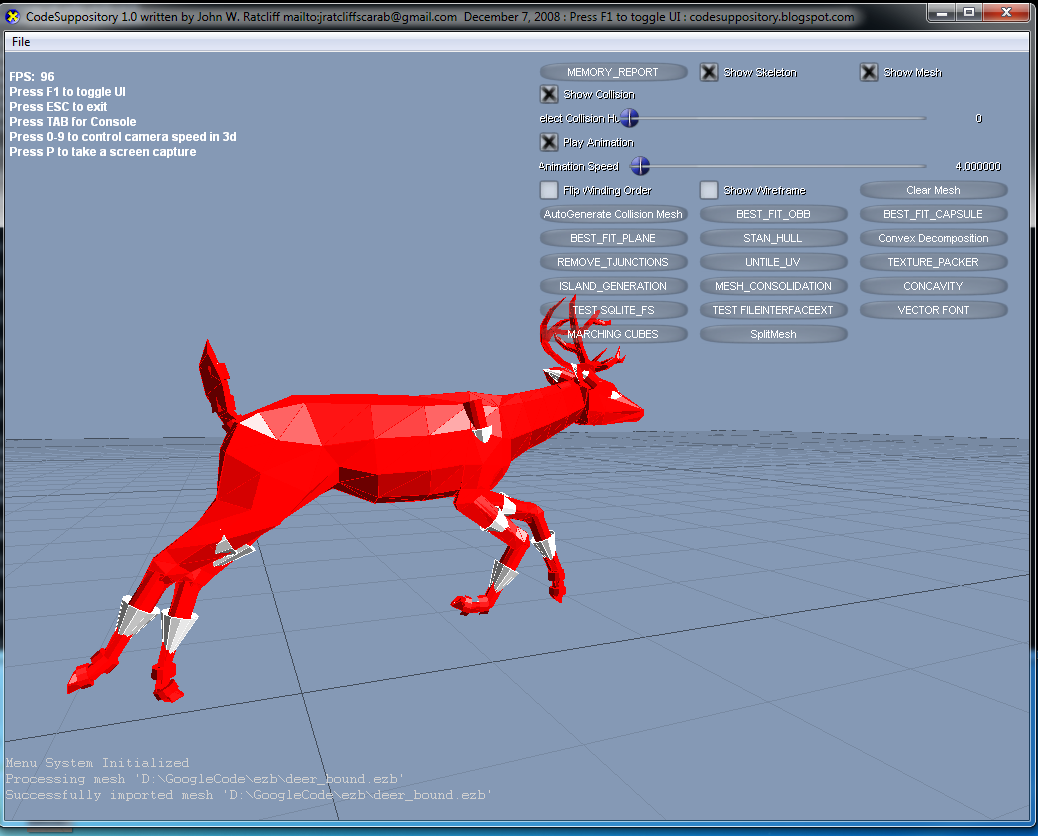This screenshot has width=1038, height=836.
Task: Turn off the Play Animation checkbox
Action: 549,142
